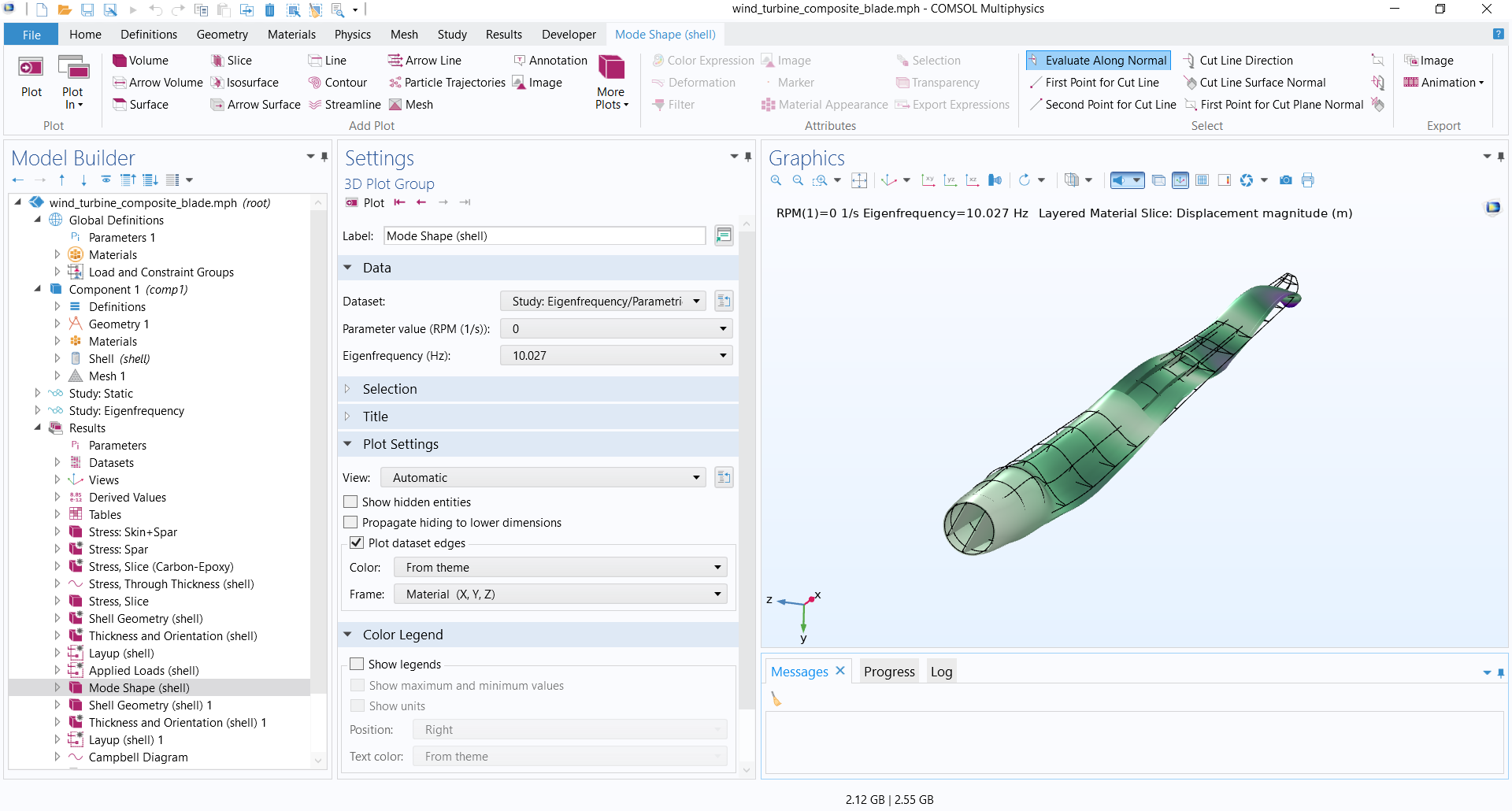The image size is (1512, 811).
Task: Open the More Plots menu
Action: pos(611,82)
